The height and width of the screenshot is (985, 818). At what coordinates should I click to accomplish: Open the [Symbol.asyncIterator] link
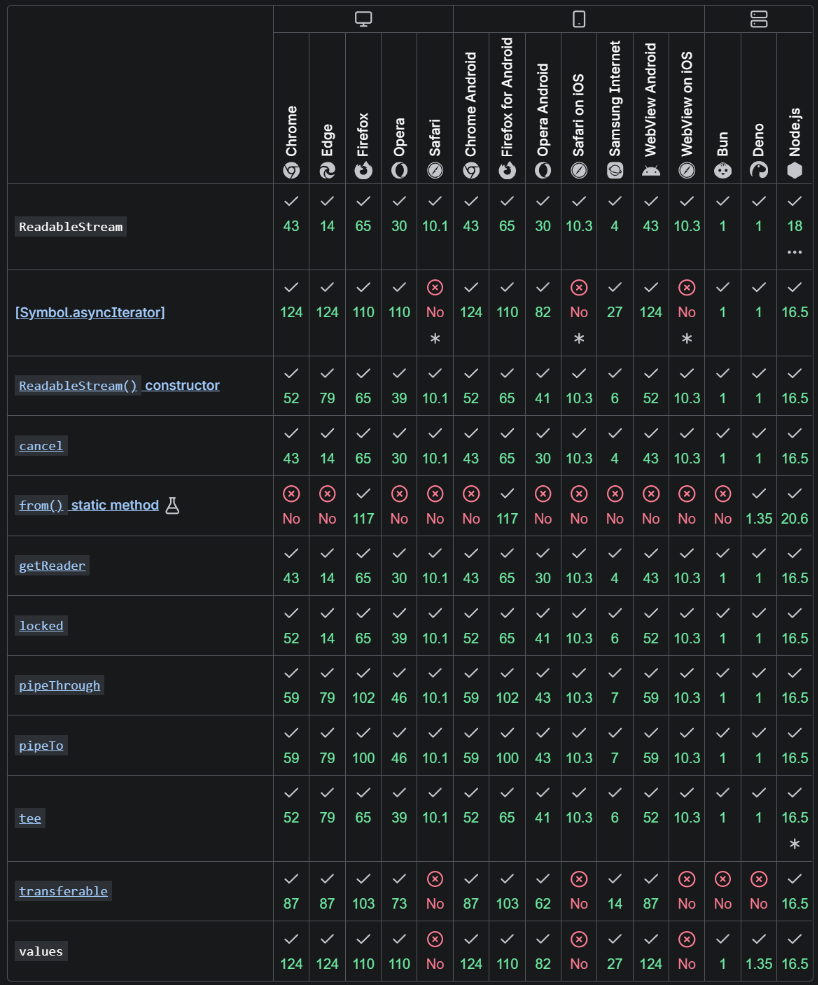pyautogui.click(x=90, y=312)
